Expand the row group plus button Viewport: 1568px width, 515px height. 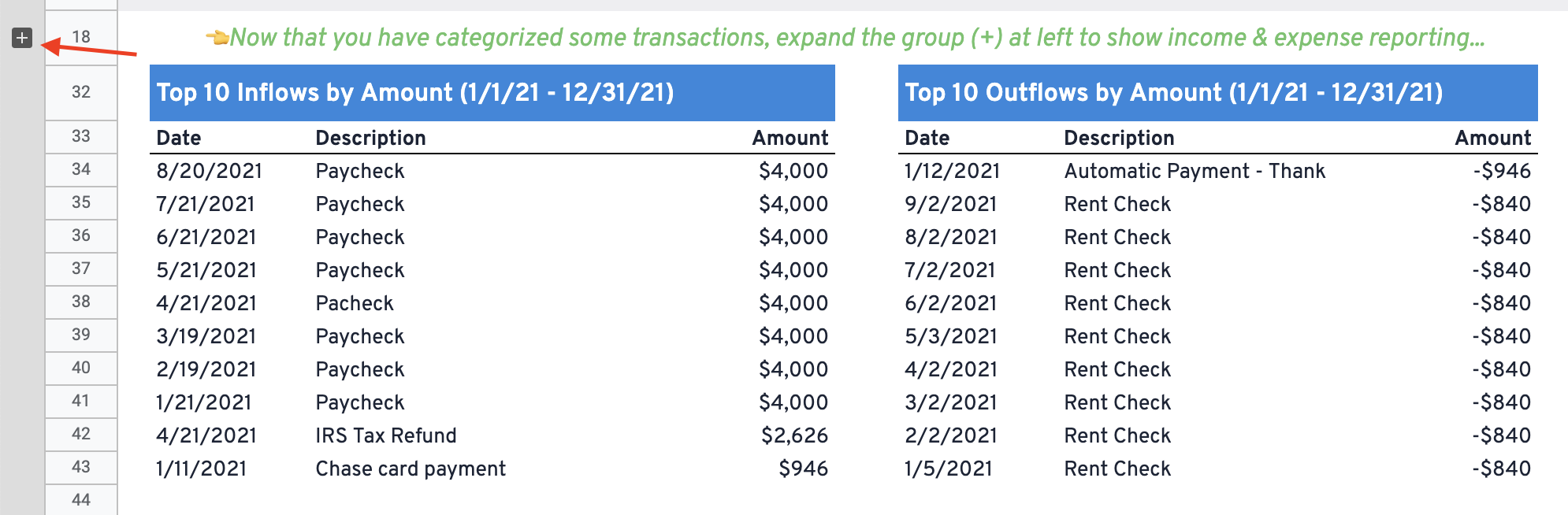[x=22, y=37]
